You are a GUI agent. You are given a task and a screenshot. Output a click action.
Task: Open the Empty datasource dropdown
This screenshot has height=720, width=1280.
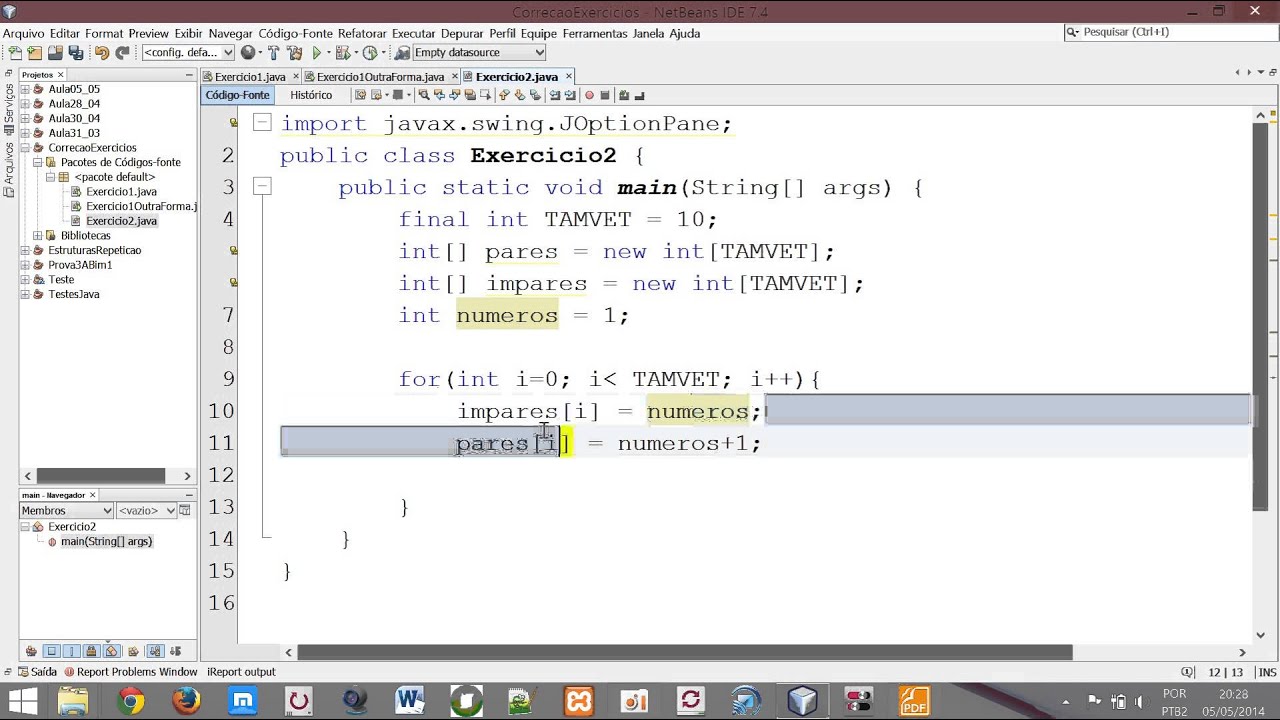point(479,52)
